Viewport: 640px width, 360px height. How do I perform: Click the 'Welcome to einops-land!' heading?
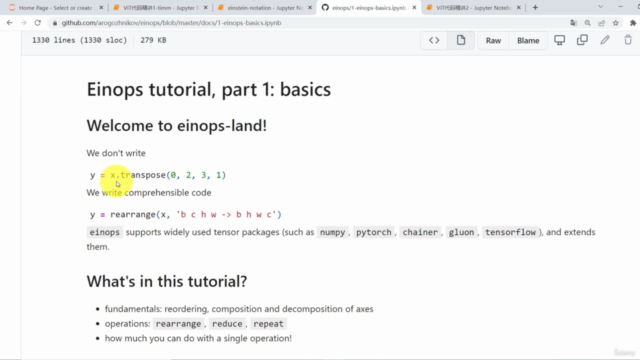[x=177, y=126]
